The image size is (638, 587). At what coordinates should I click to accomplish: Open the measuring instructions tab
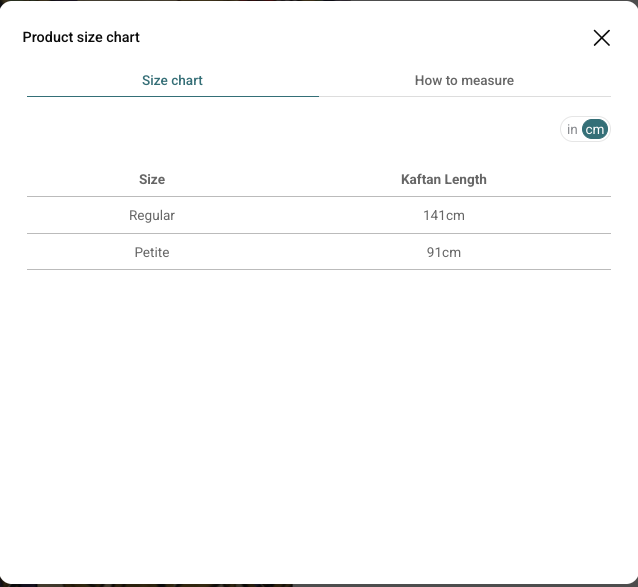pyautogui.click(x=464, y=80)
